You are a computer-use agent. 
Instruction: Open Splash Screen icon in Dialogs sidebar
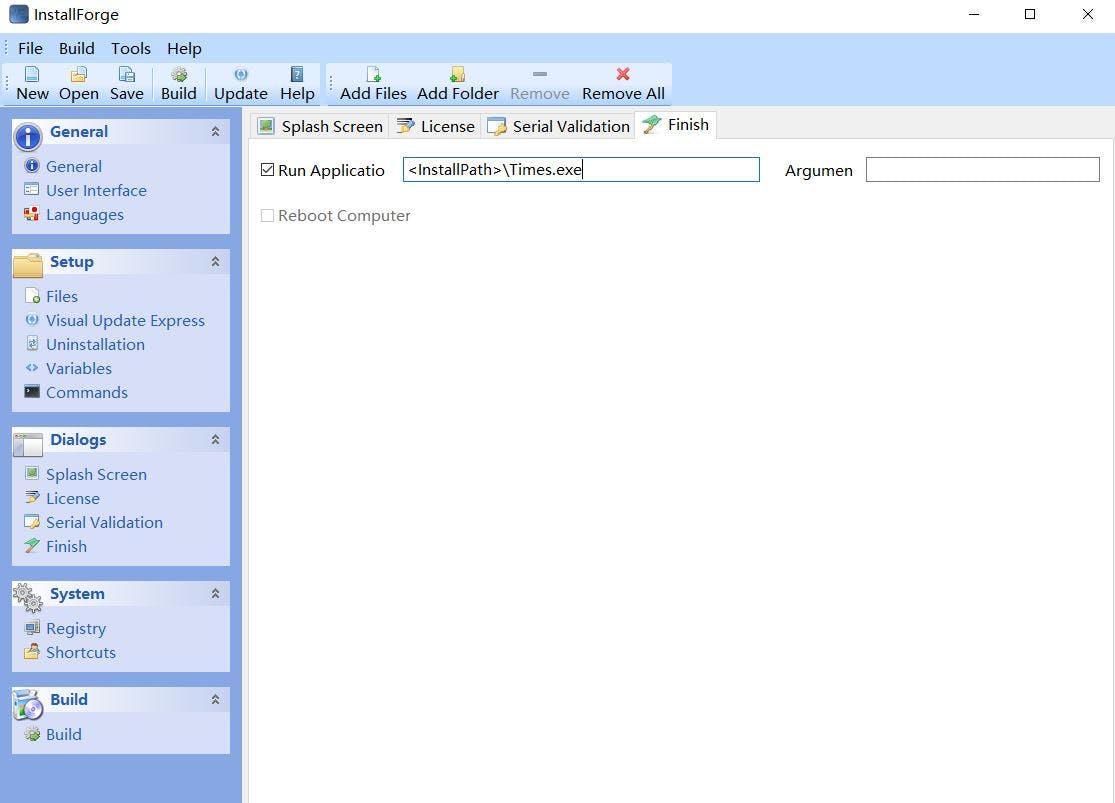tap(32, 474)
